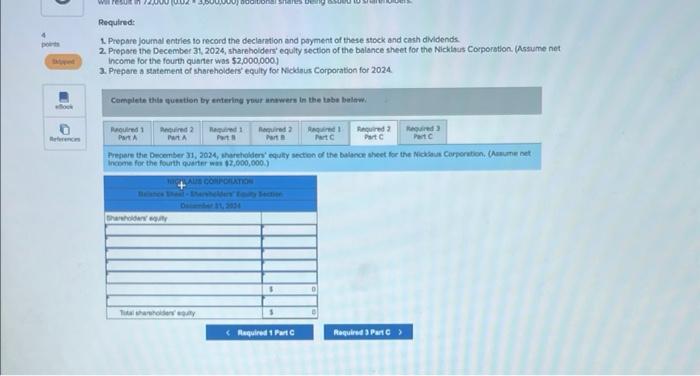Click the subtotal cell showing $ 0

point(289,289)
